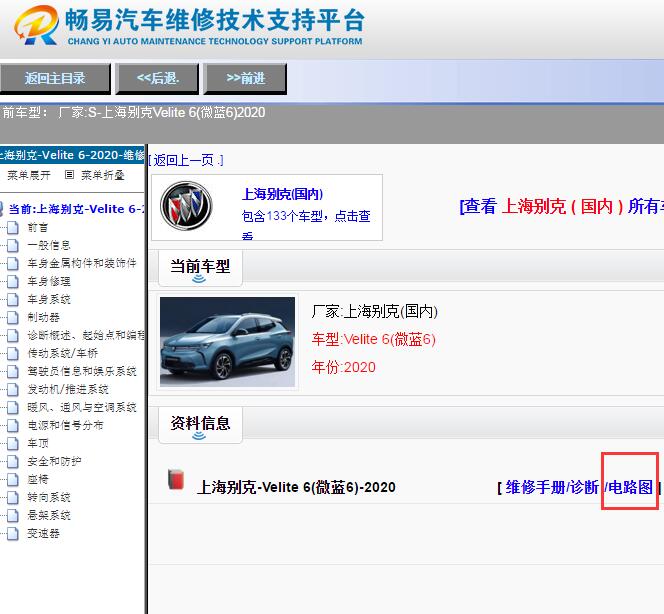
Task: Open the 驾驶员信息和娱乐系统 tree item
Action: 82,371
